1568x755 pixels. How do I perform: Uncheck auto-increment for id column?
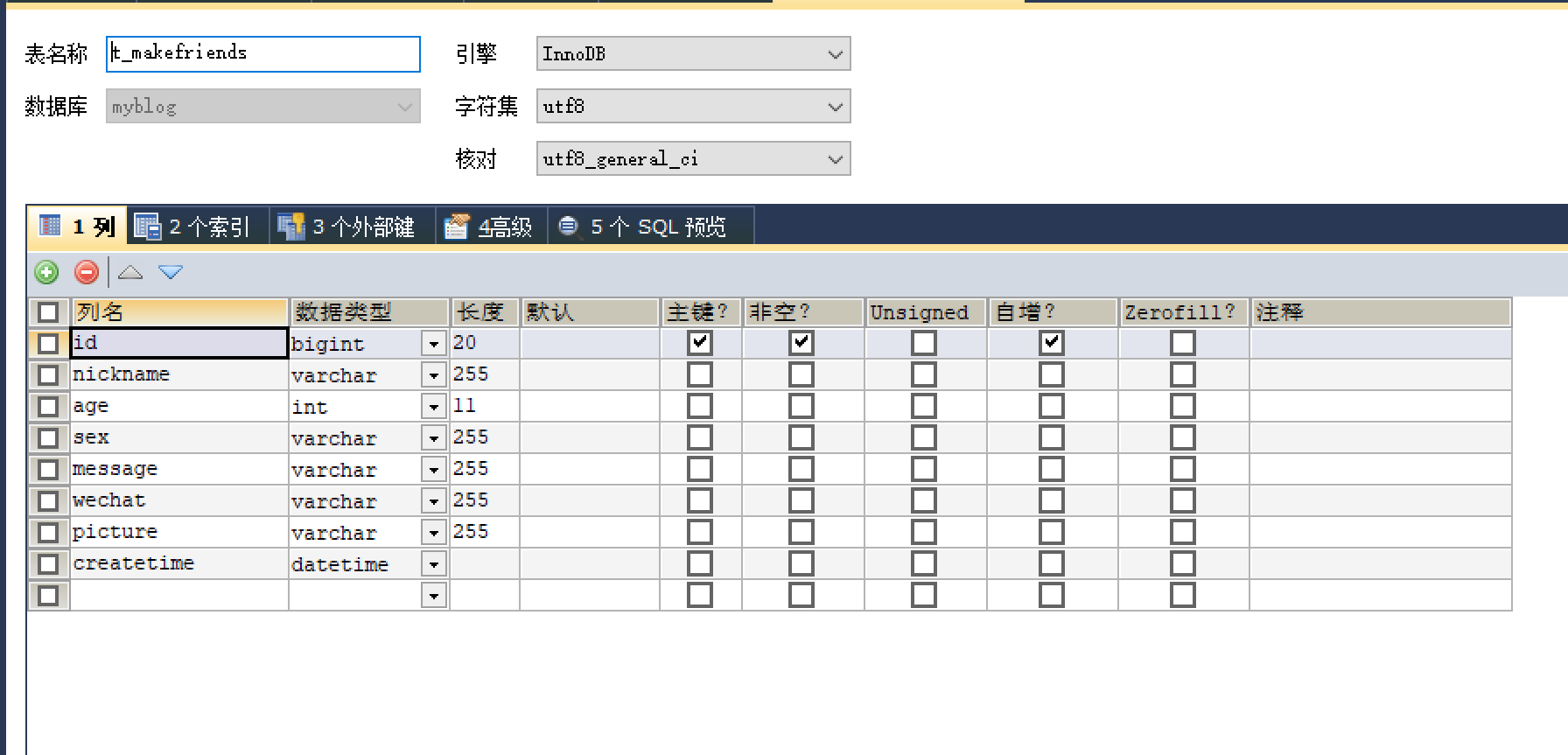[x=1052, y=343]
